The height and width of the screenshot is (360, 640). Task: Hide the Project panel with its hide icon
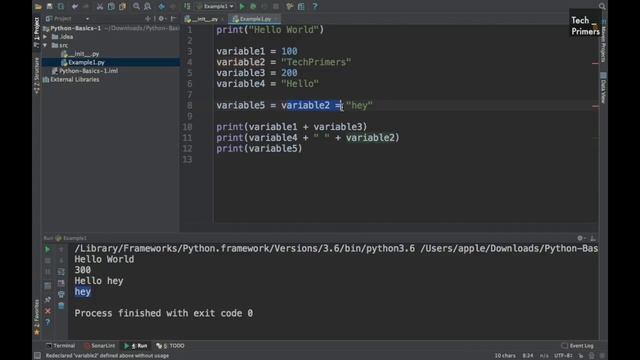pyautogui.click(x=173, y=19)
